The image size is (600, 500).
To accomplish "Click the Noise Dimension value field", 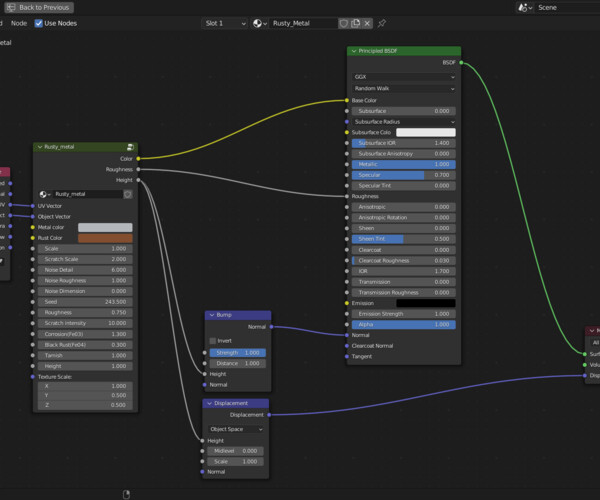I will pos(85,291).
